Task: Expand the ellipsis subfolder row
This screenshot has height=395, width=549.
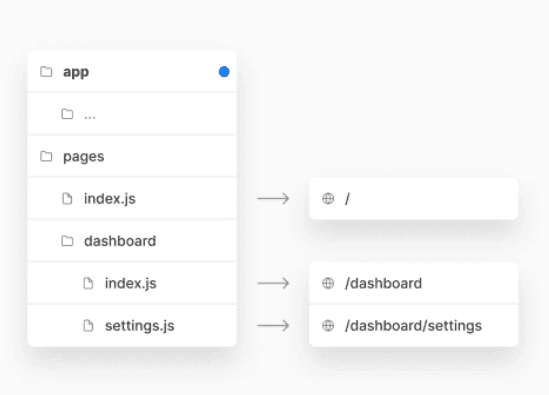Action: point(132,114)
